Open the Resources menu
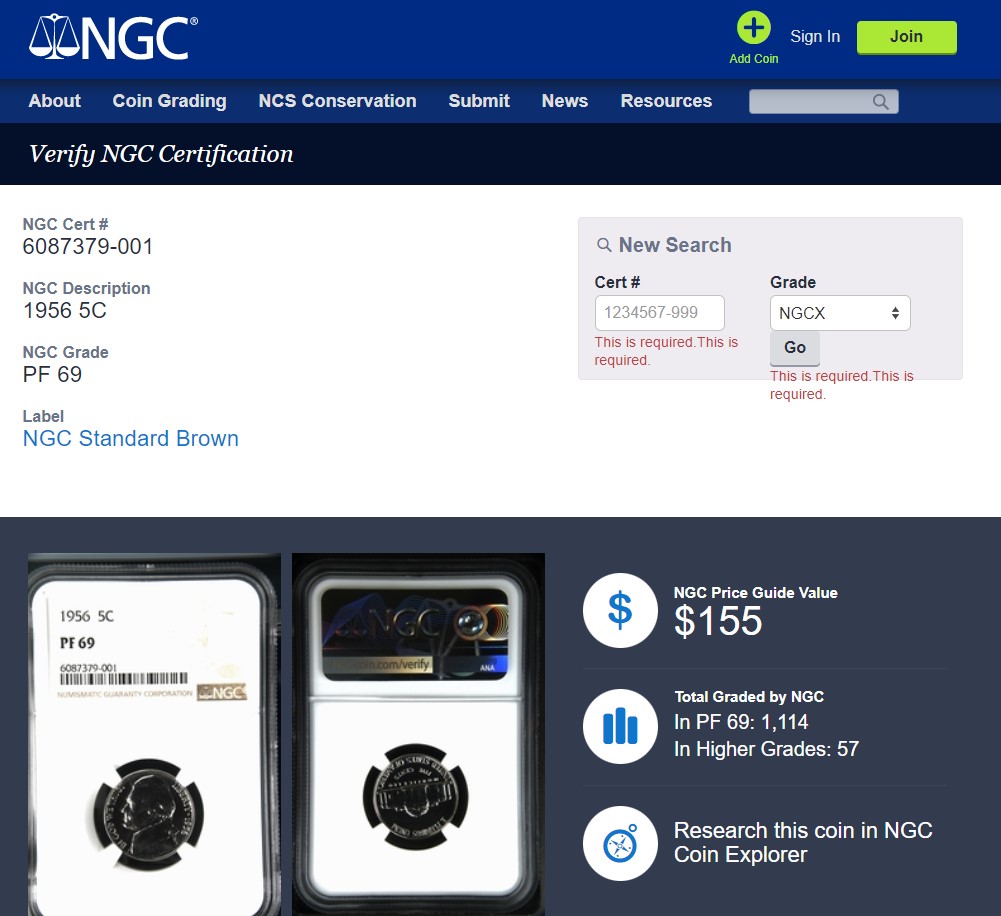The height and width of the screenshot is (916, 1001). [666, 101]
